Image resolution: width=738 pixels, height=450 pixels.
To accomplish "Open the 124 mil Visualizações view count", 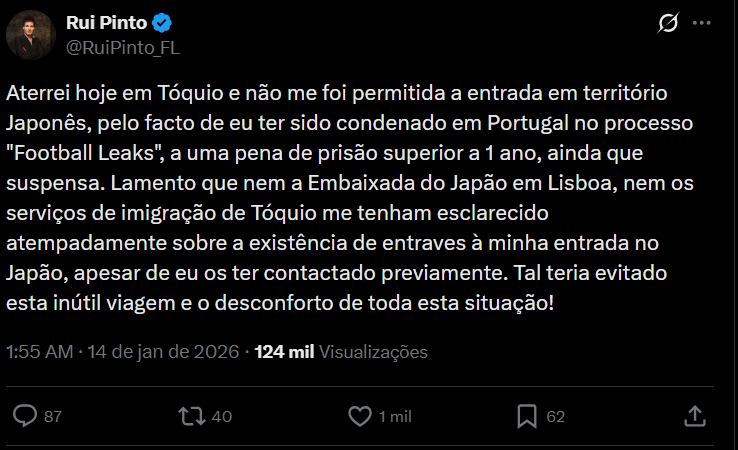I will tap(284, 352).
